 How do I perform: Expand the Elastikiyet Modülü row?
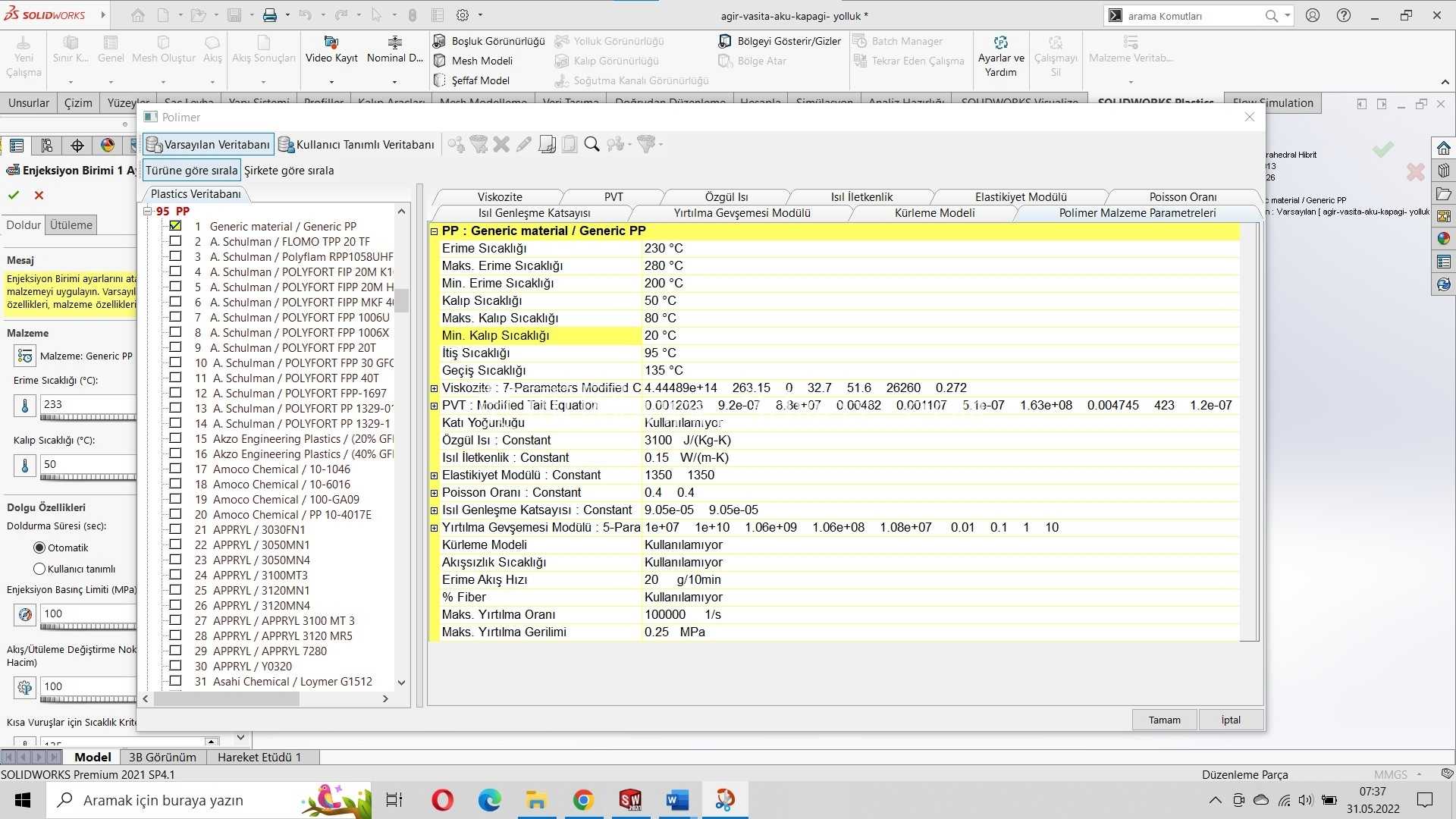pyautogui.click(x=435, y=475)
